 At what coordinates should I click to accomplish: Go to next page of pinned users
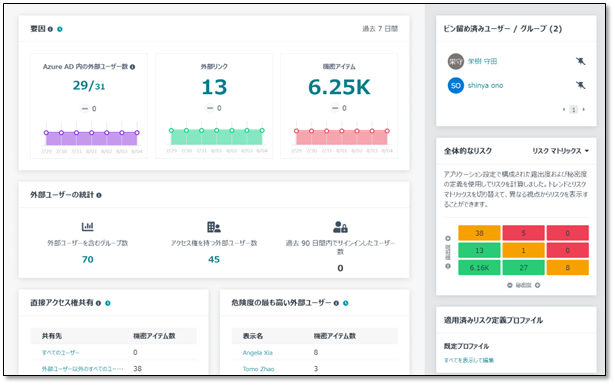pos(584,109)
